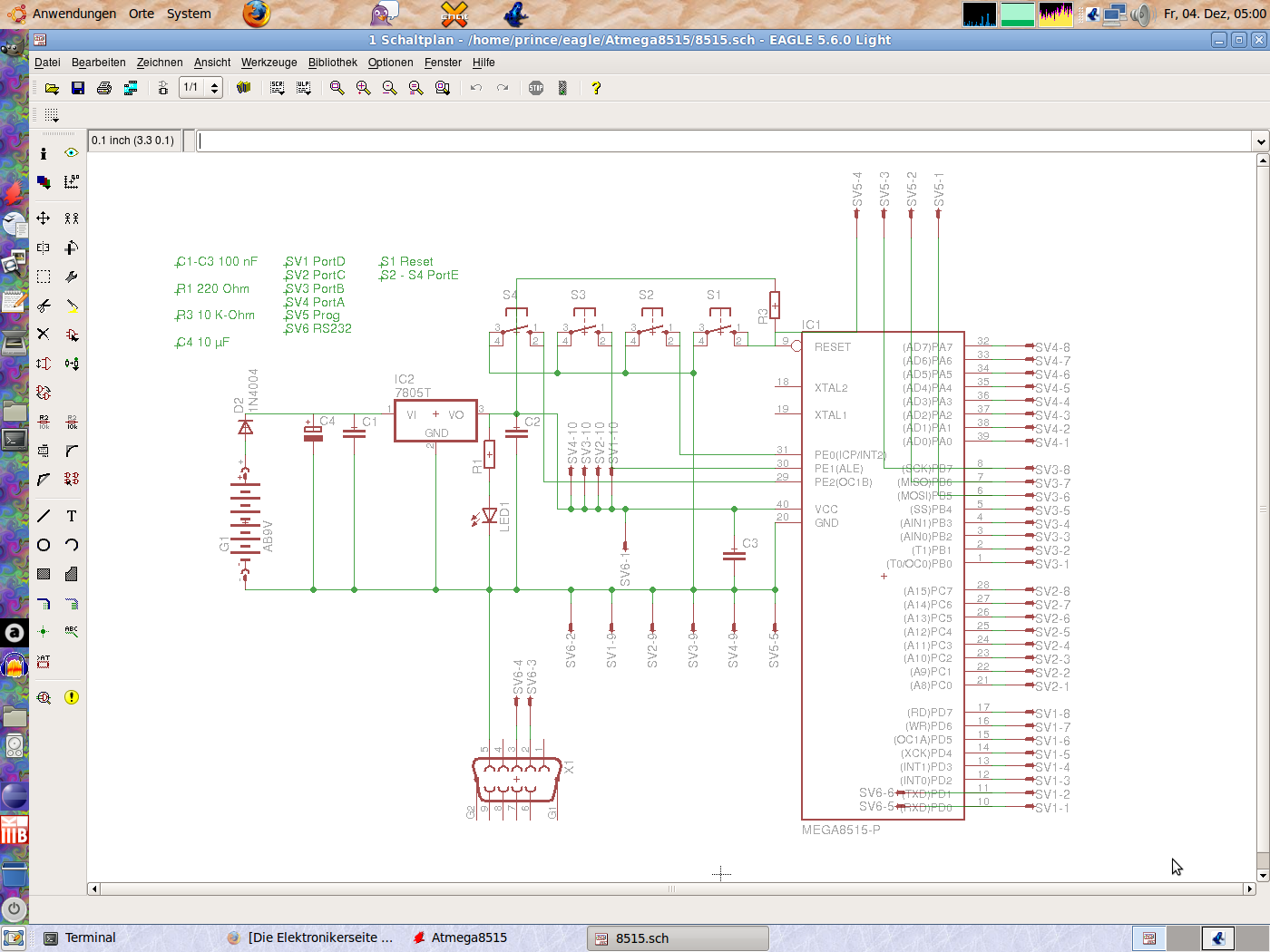Click the Open file toolbar icon
1270x952 pixels.
(x=52, y=88)
